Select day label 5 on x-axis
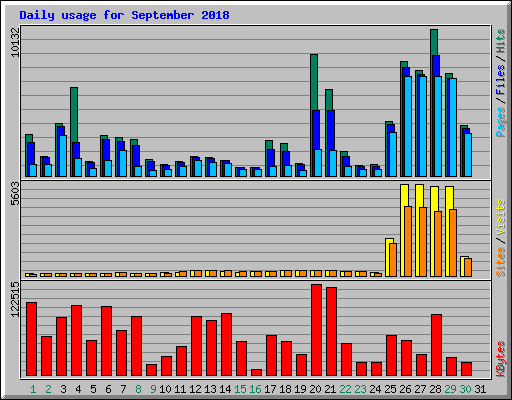512x400 pixels. click(x=93, y=389)
